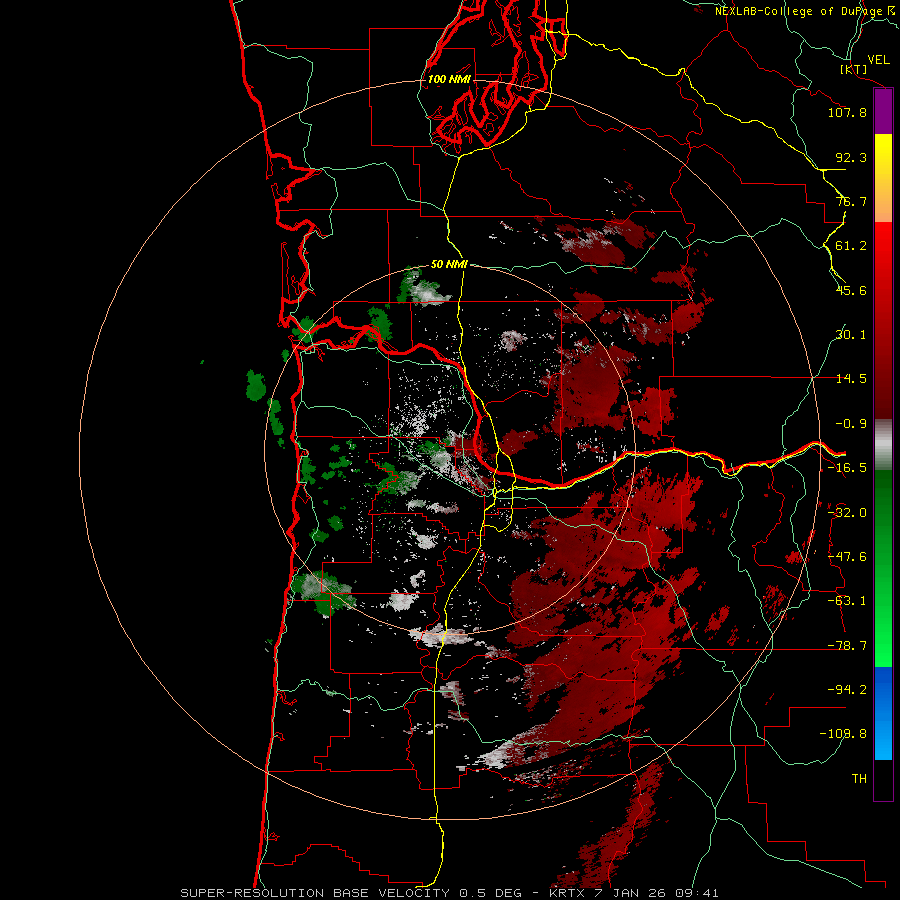Select the -16.5 legend value
The image size is (900, 900).
(x=847, y=468)
